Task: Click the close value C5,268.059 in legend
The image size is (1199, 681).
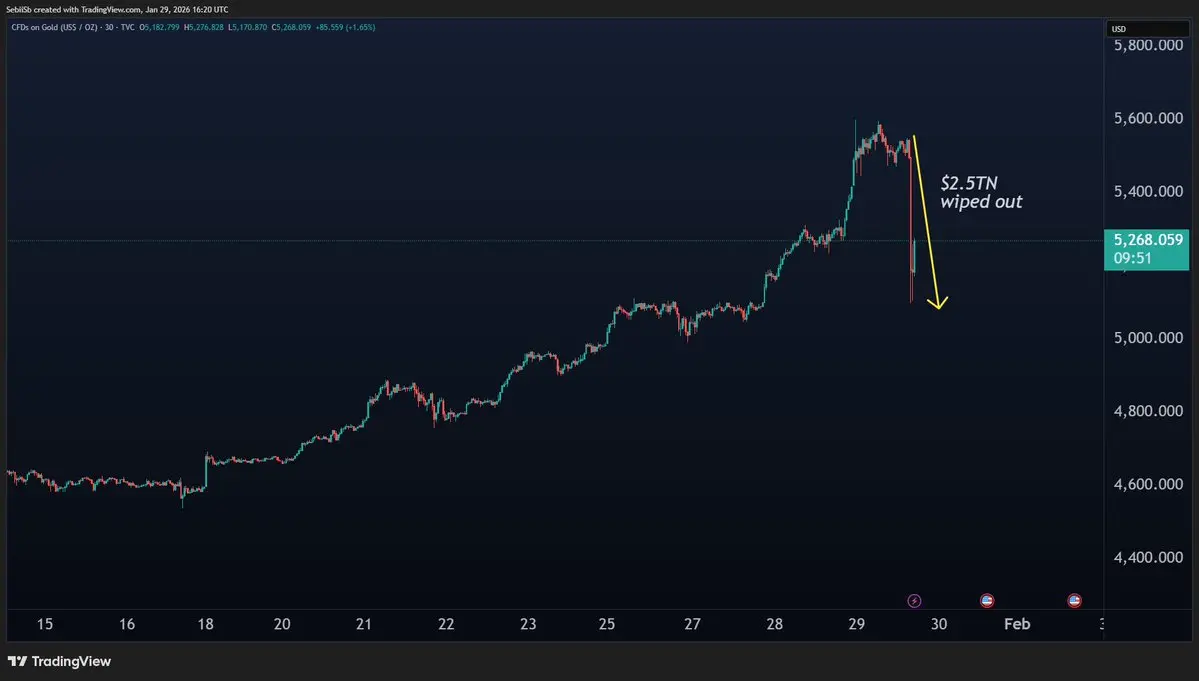Action: (291, 28)
